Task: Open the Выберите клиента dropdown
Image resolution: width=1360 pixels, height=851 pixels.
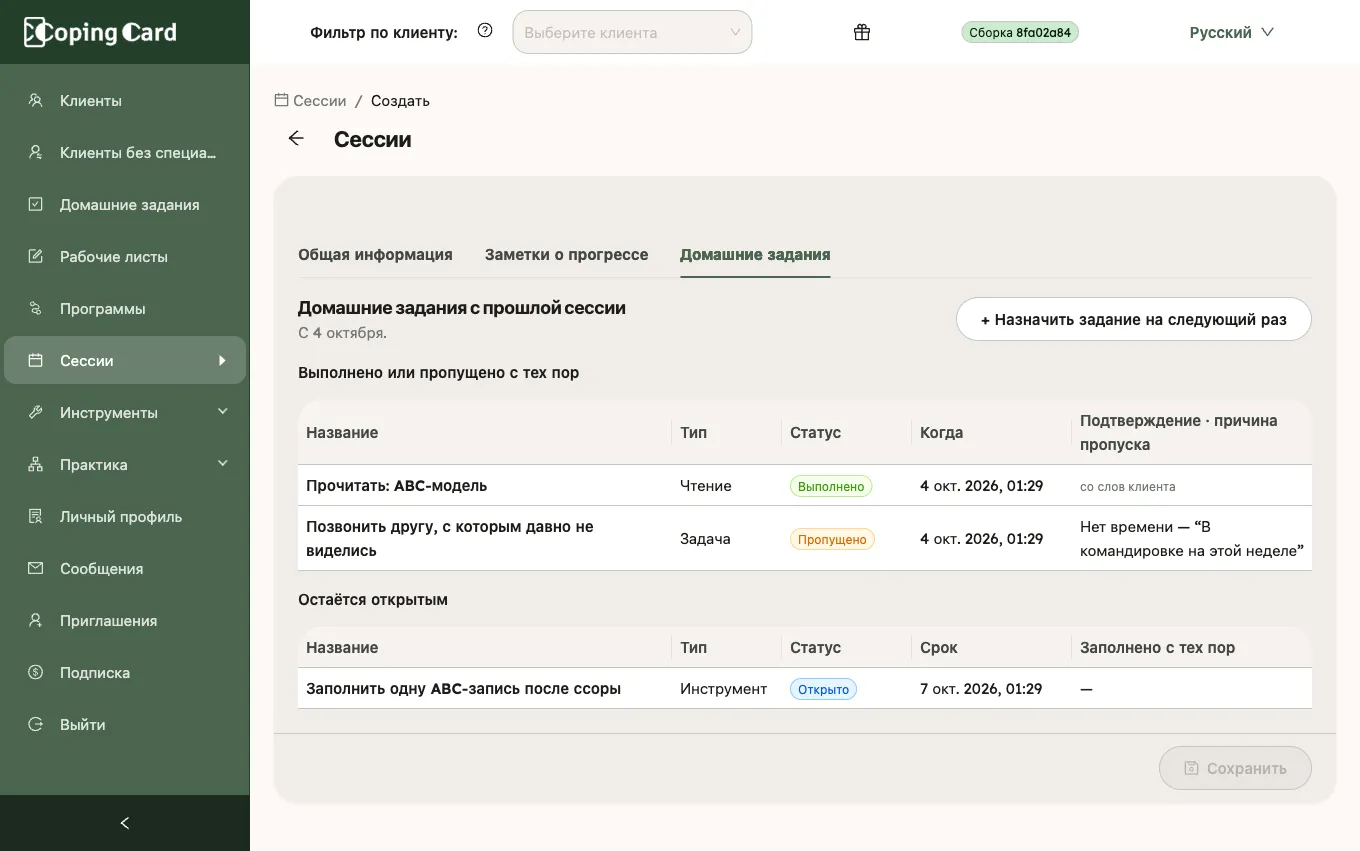Action: (x=632, y=32)
